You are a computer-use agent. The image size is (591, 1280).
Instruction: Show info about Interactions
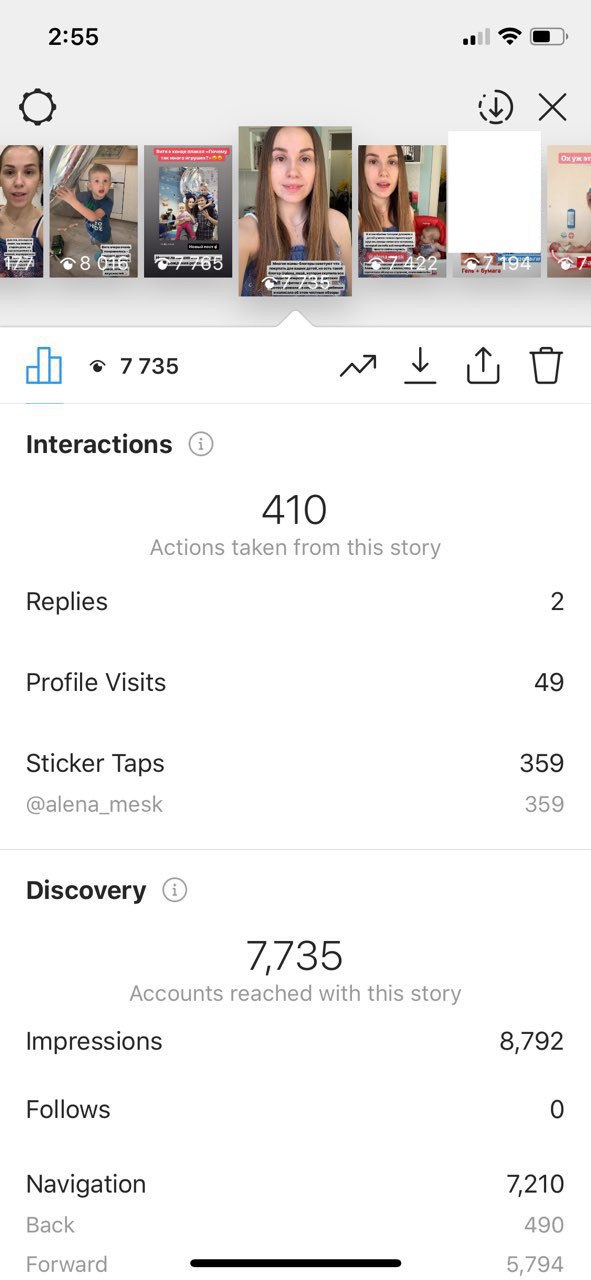tap(201, 444)
